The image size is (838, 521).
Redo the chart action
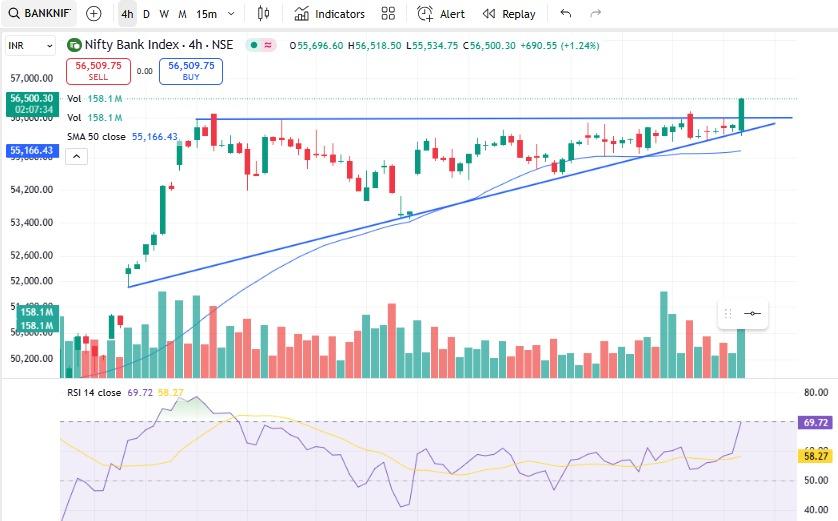[595, 13]
